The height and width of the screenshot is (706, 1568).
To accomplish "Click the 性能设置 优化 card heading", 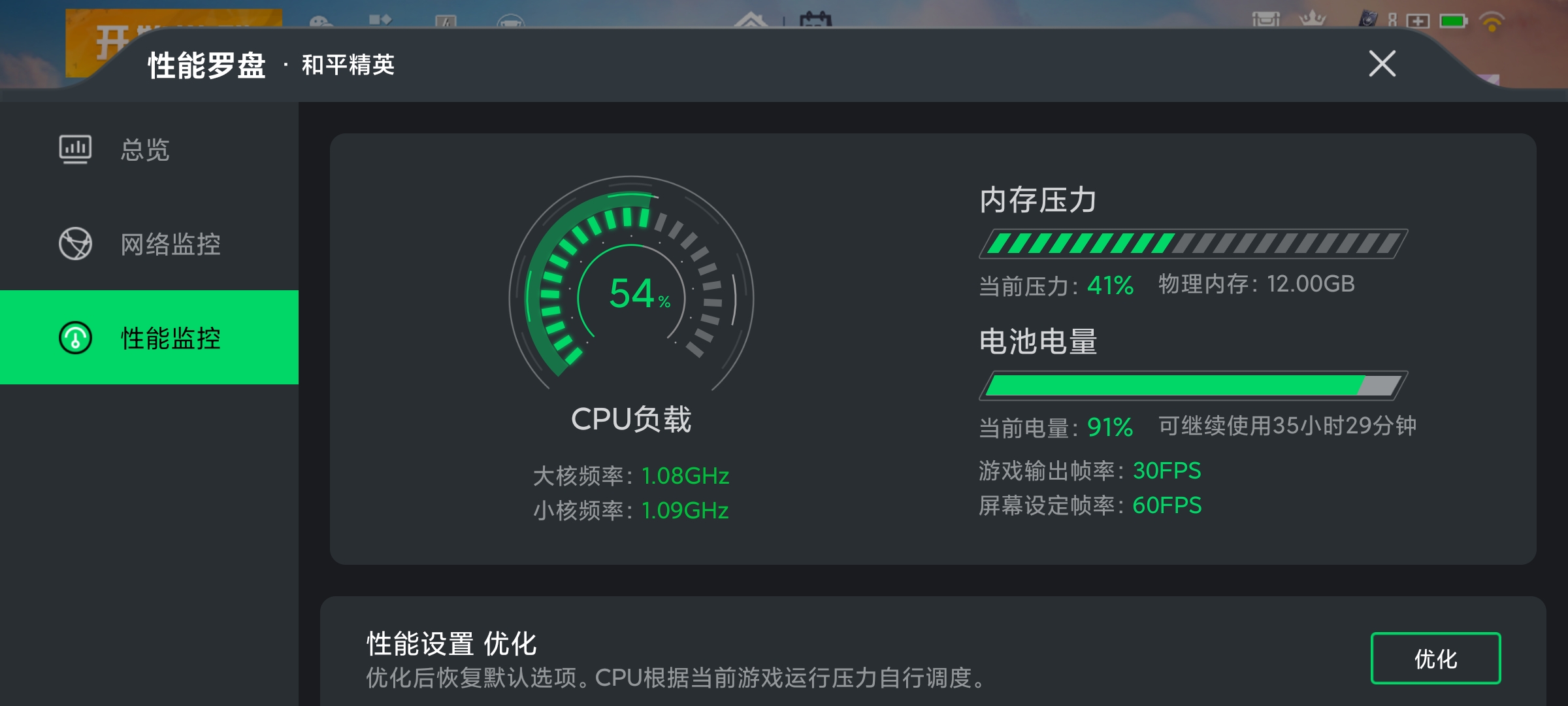I will [451, 644].
